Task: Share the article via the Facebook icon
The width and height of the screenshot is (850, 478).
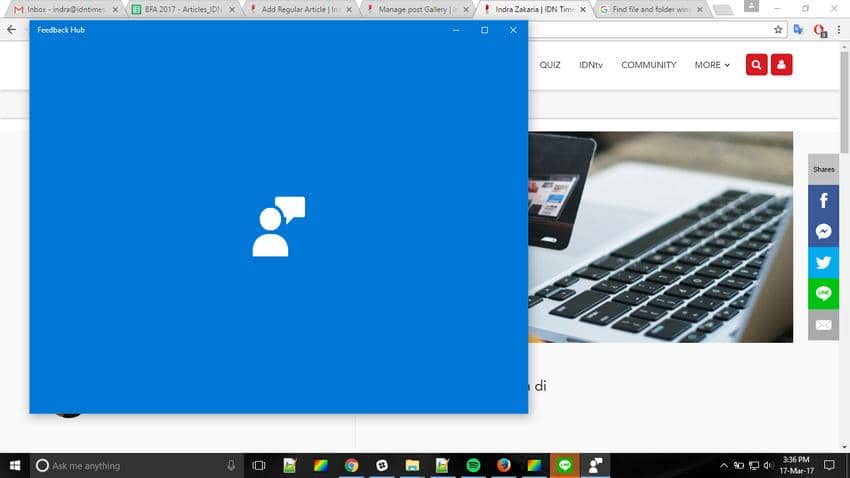Action: (823, 201)
